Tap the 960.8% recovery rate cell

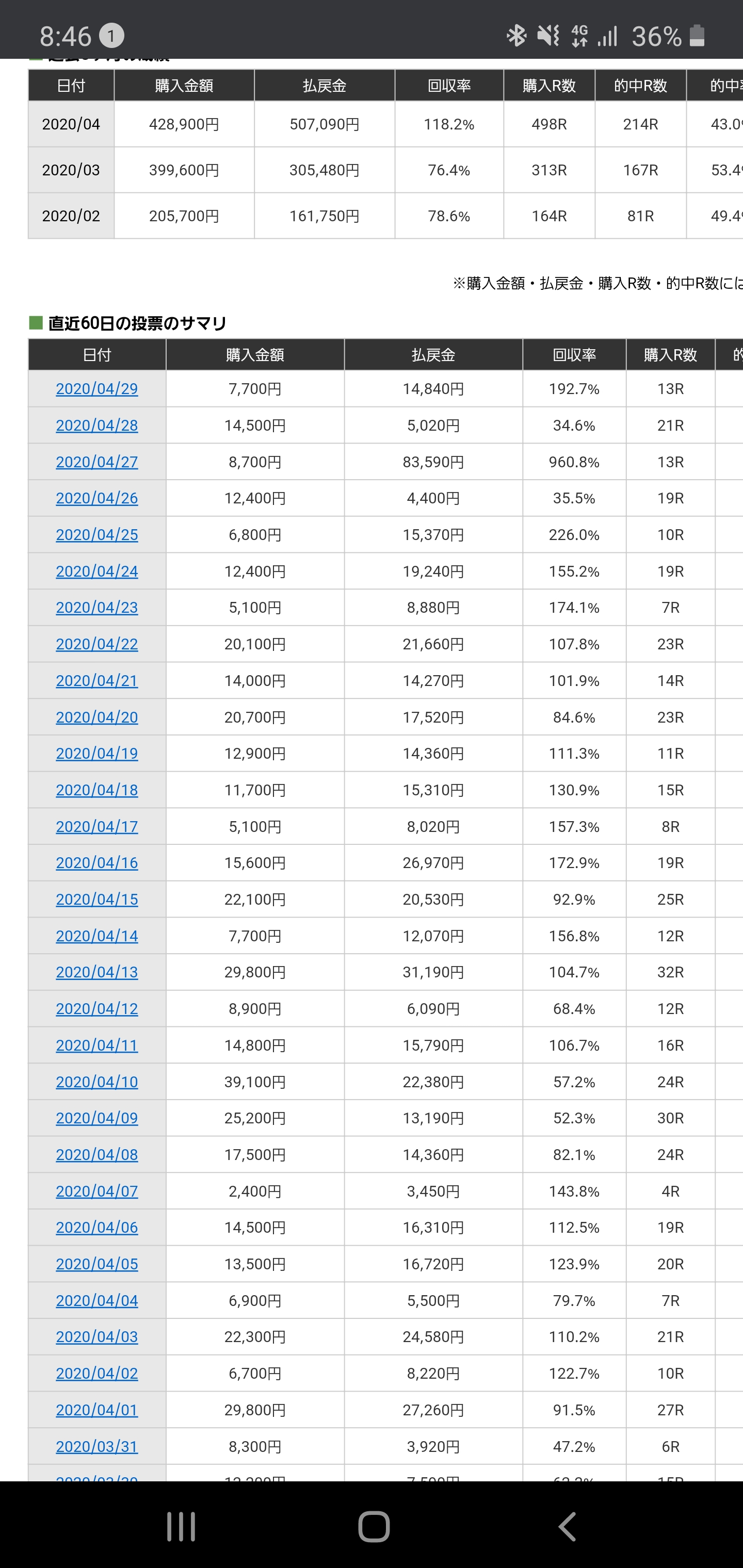pos(574,462)
